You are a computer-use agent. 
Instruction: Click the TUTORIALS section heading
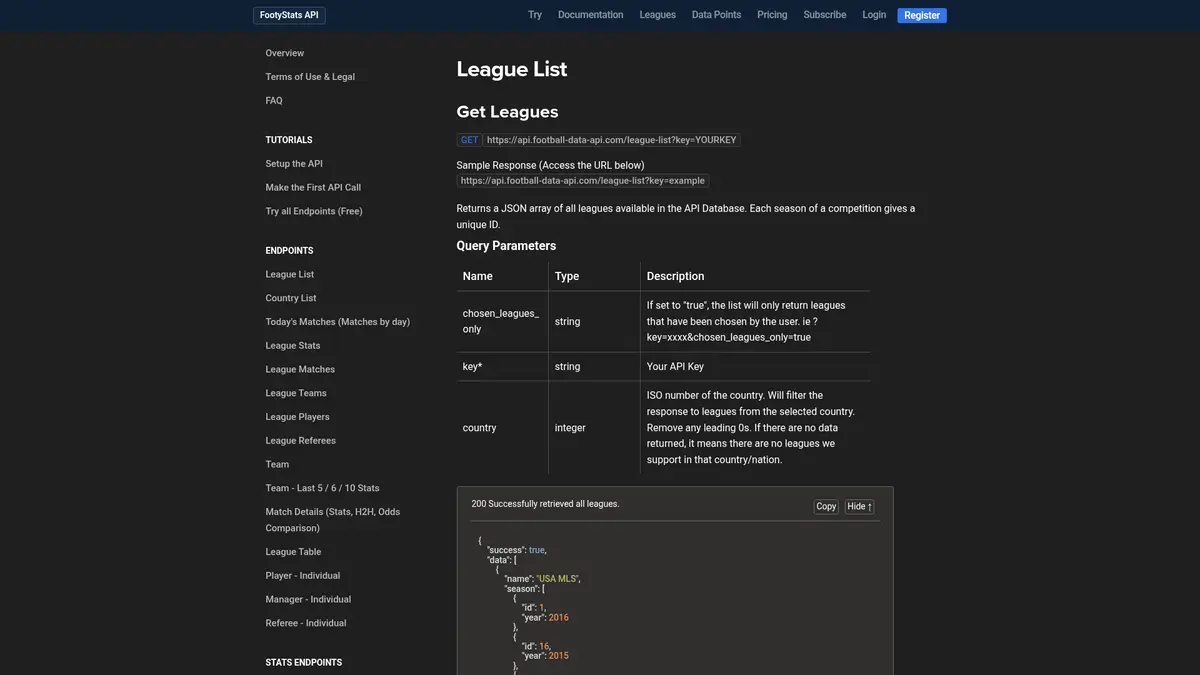pos(289,140)
